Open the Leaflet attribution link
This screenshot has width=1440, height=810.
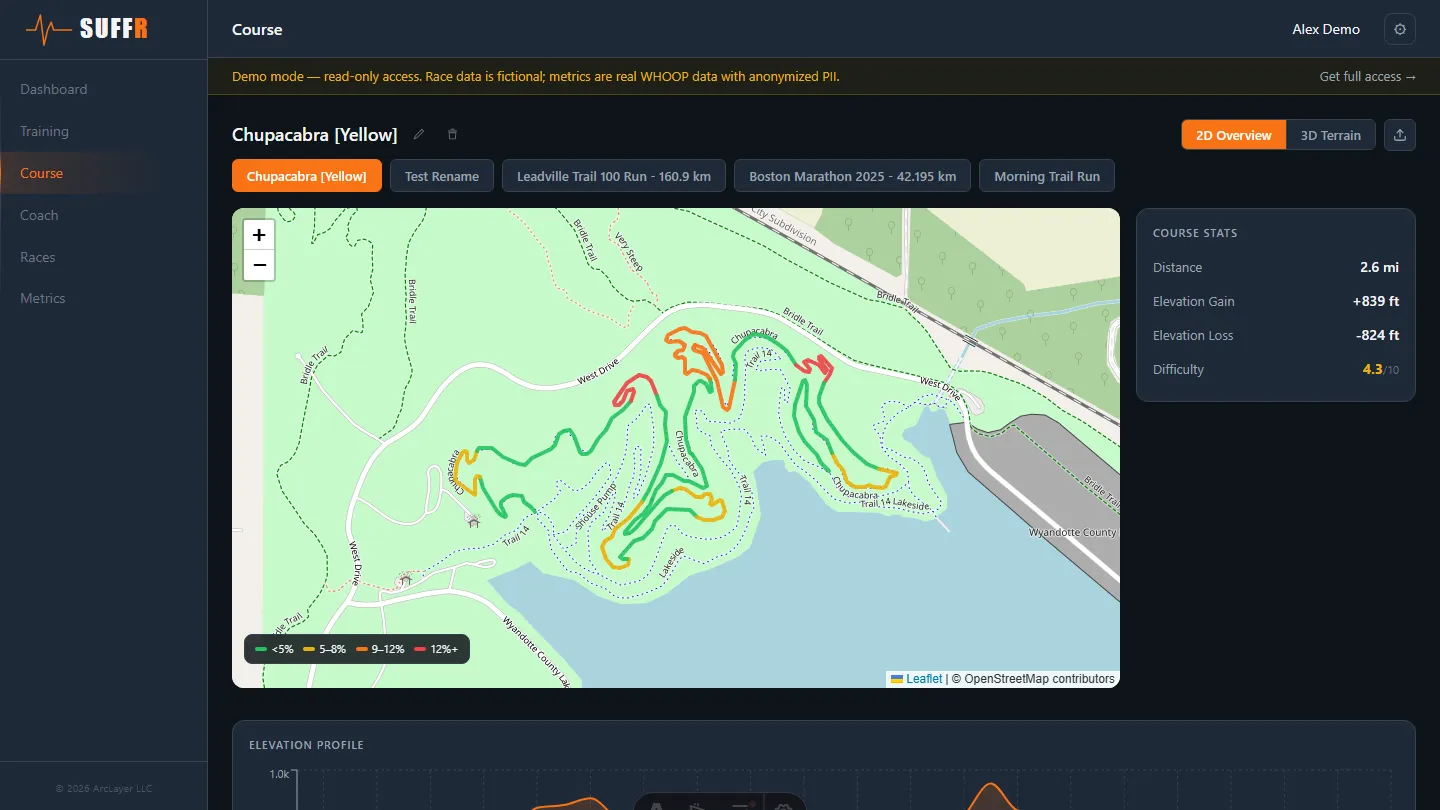[916, 678]
